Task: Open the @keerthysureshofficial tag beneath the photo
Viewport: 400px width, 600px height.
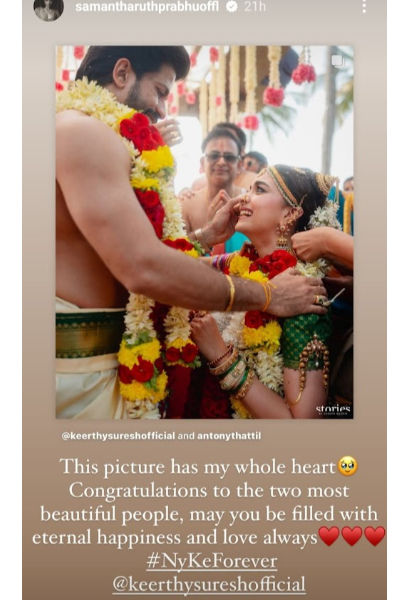Action: (x=118, y=436)
